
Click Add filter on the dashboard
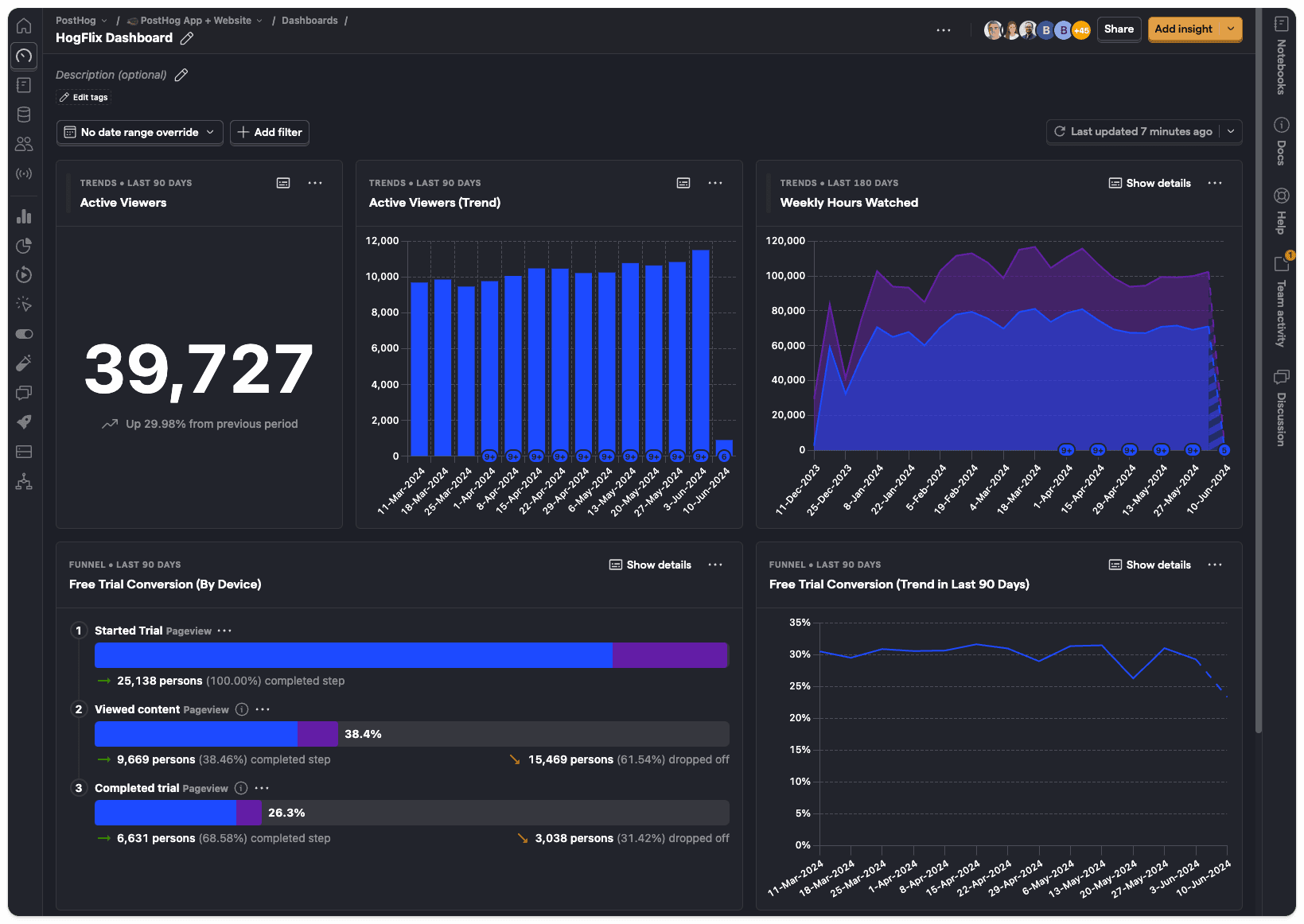tap(269, 132)
